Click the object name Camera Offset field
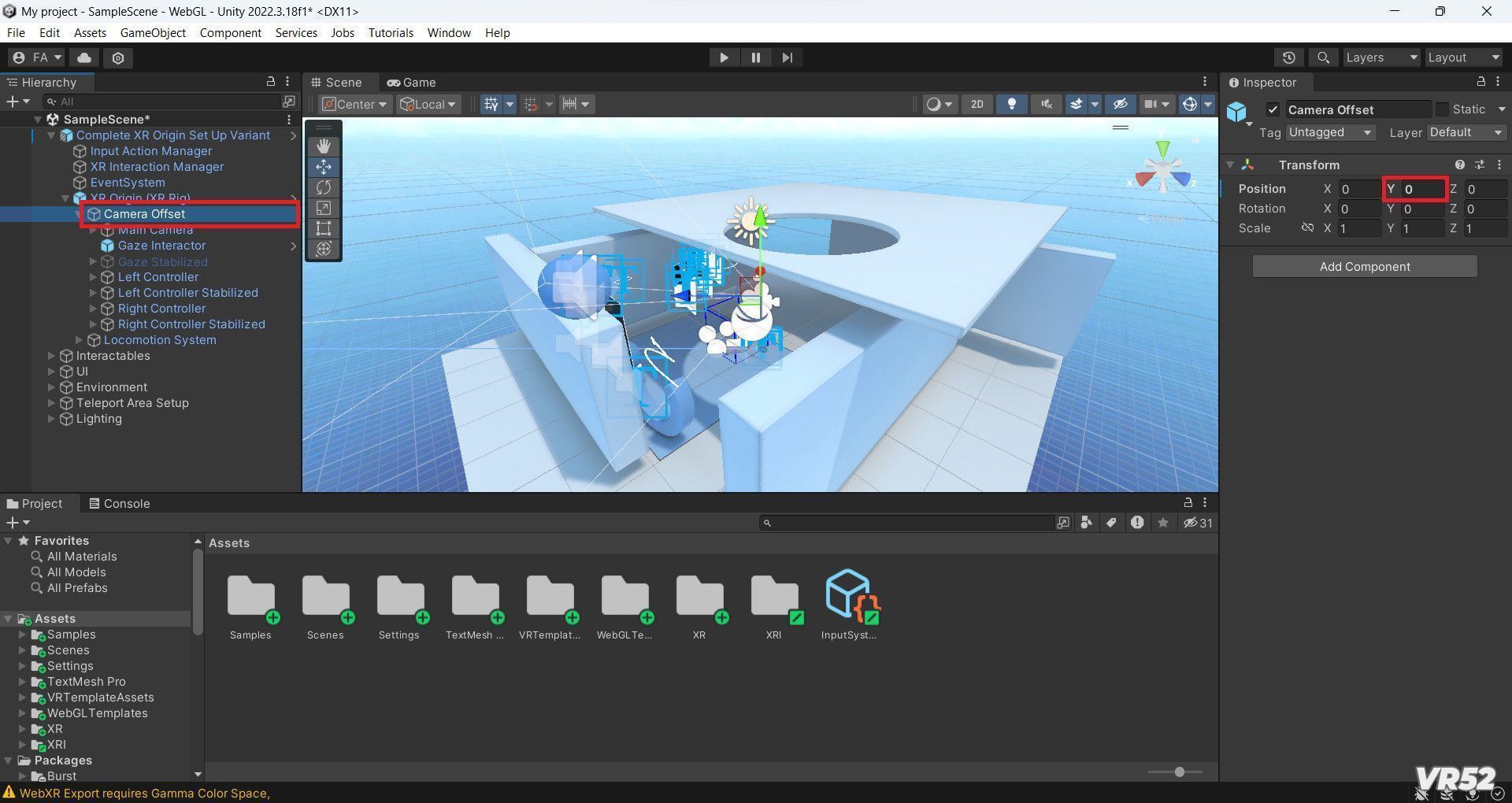Viewport: 1512px width, 803px height. tap(1358, 109)
